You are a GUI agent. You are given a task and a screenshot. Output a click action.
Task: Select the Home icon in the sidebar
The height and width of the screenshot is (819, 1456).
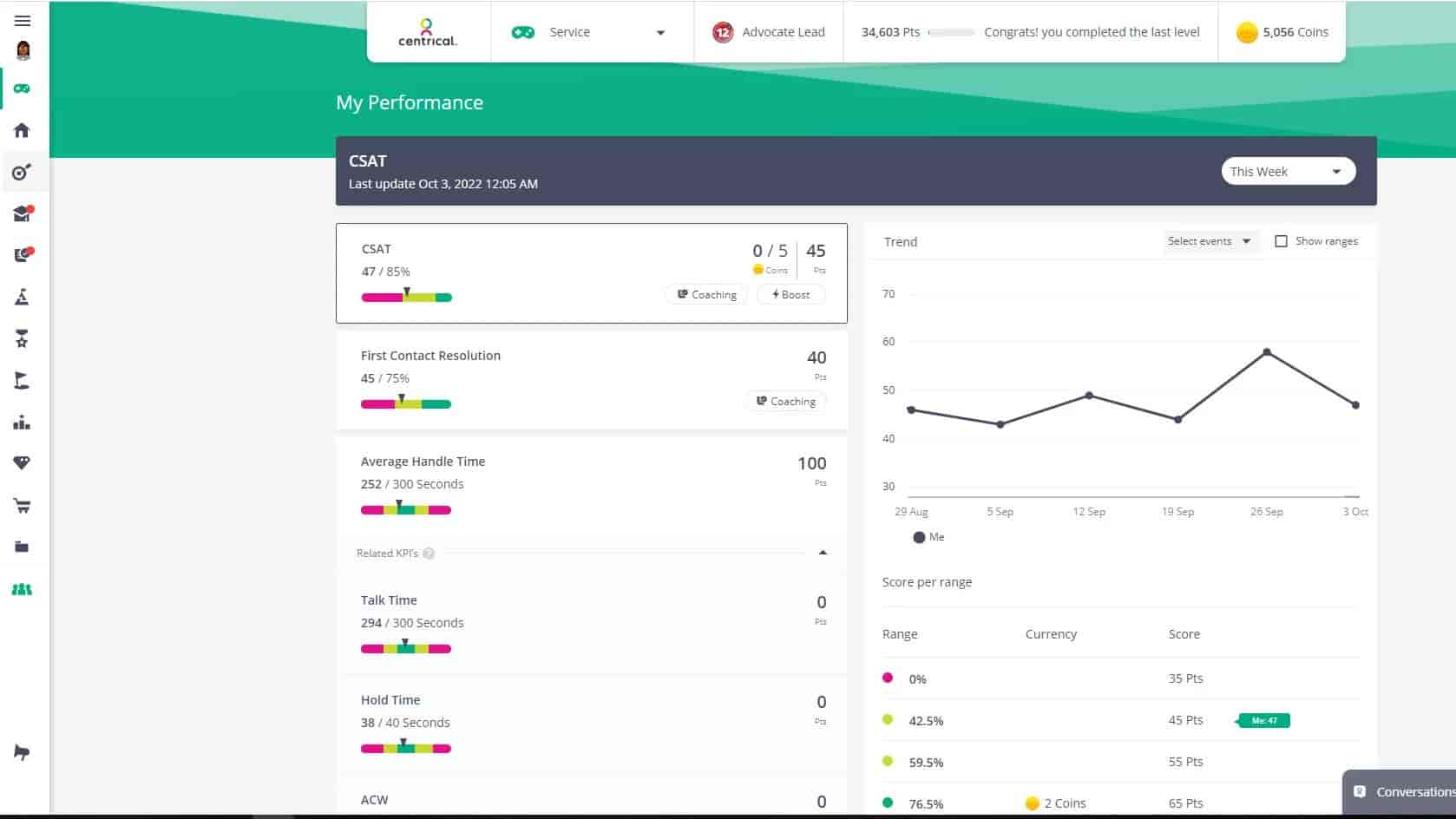(23, 130)
